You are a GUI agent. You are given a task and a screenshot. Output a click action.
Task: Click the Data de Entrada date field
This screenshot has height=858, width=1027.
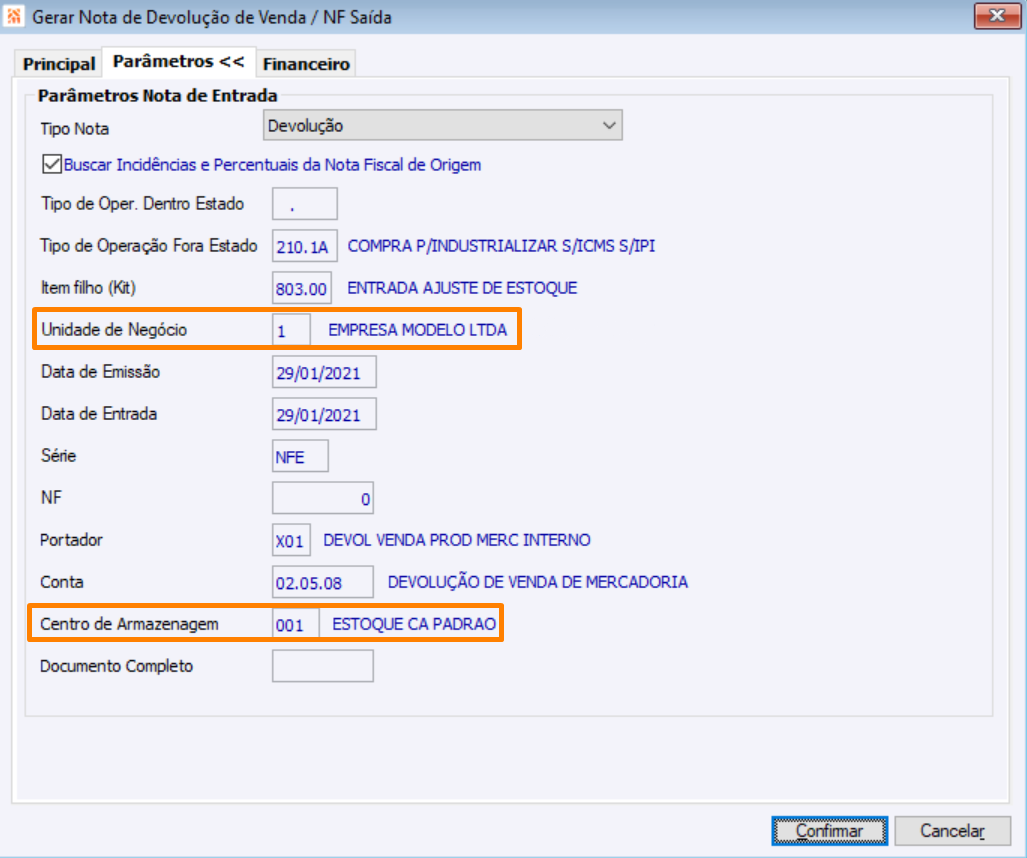pyautogui.click(x=324, y=414)
